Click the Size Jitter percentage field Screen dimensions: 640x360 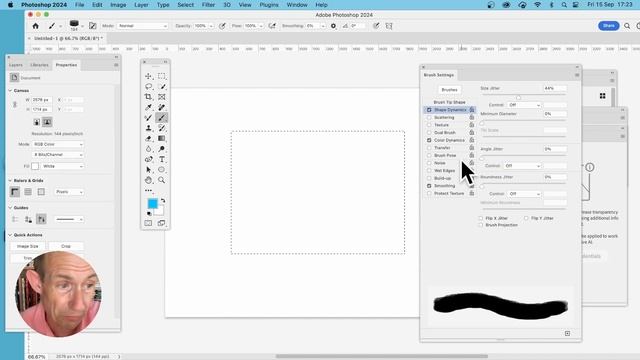tap(555, 88)
